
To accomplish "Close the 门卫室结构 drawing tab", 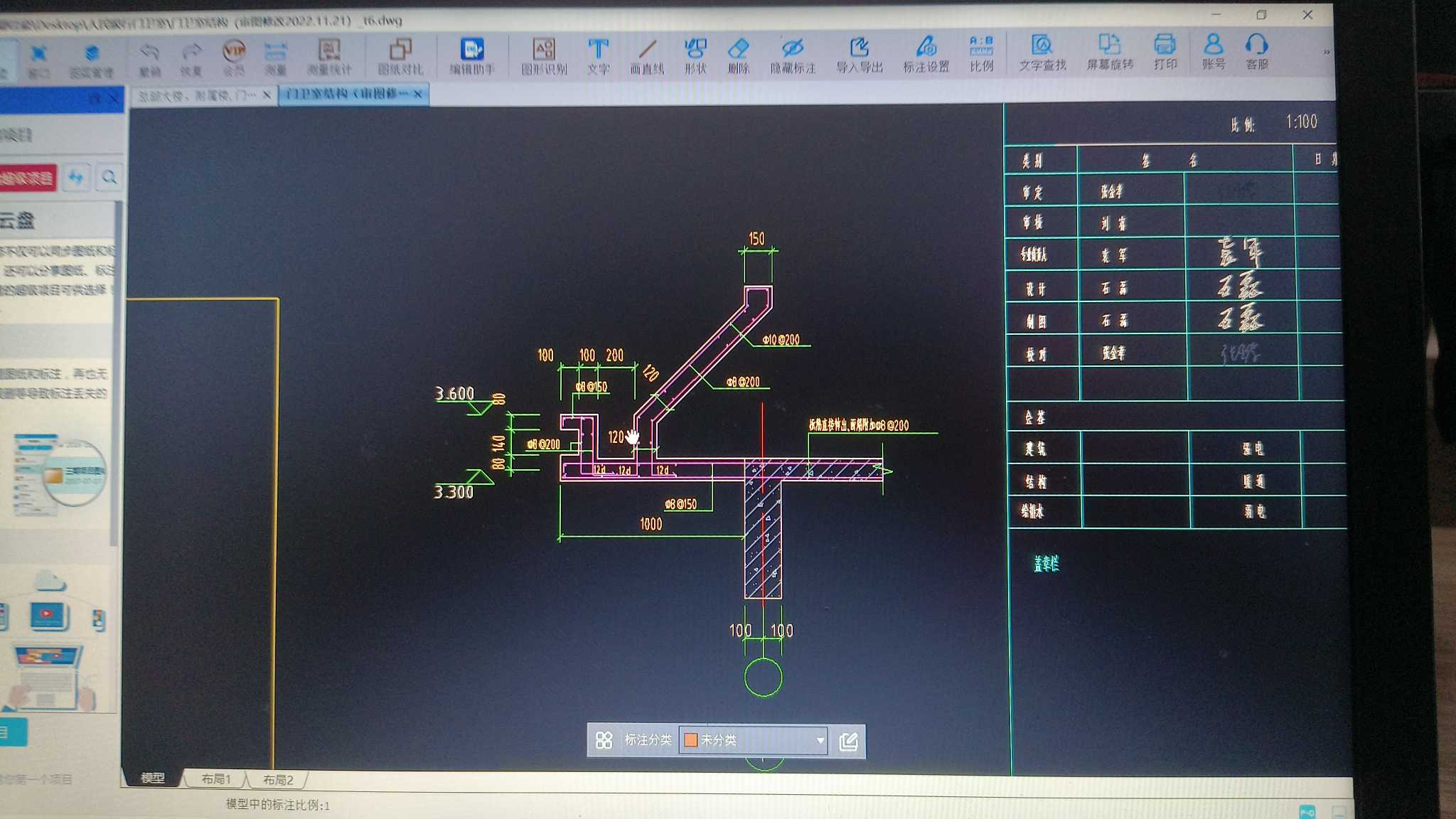I will 418,94.
